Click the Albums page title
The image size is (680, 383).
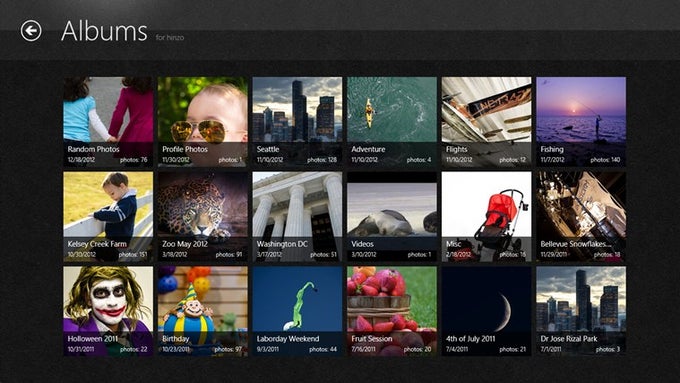(x=104, y=31)
